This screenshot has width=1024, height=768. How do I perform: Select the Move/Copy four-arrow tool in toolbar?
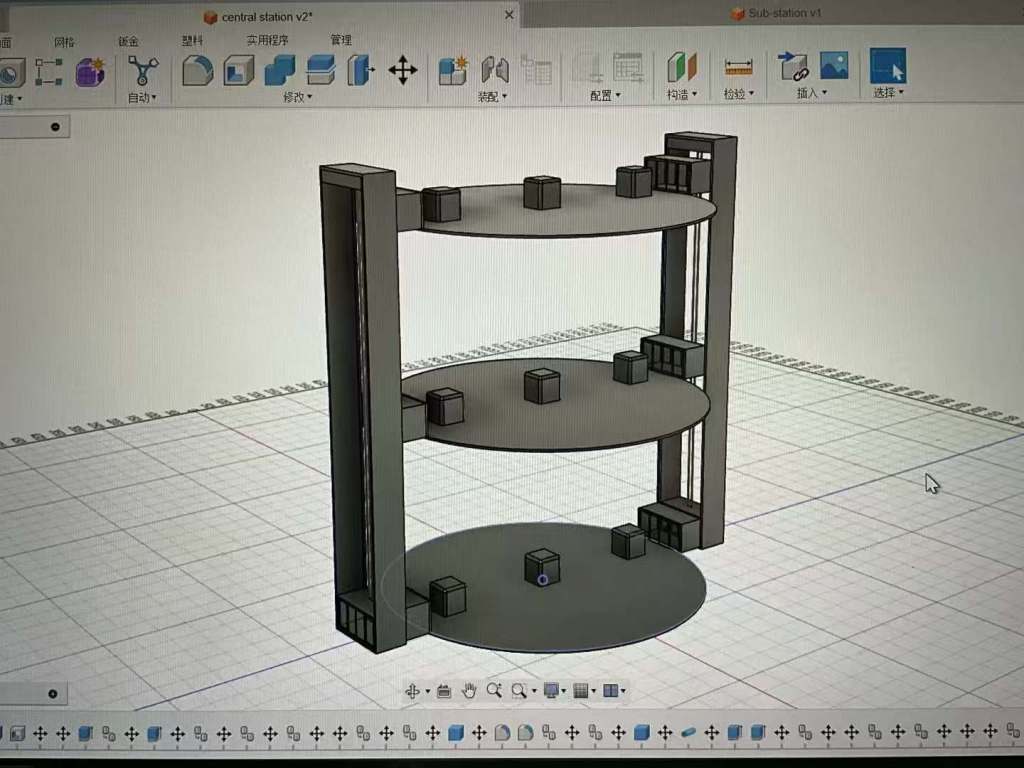402,70
